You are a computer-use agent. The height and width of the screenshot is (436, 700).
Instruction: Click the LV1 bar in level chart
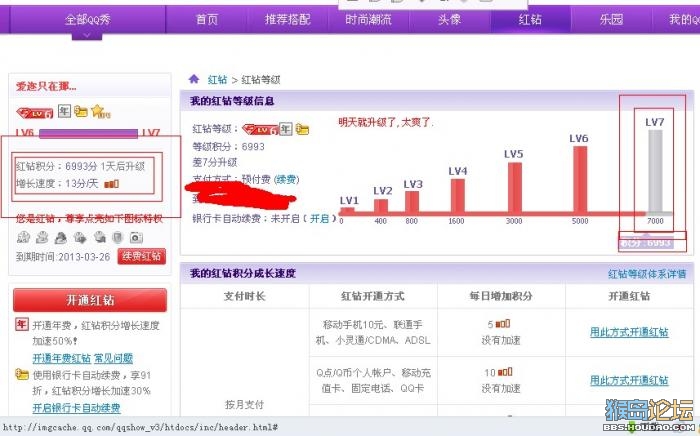(x=347, y=210)
